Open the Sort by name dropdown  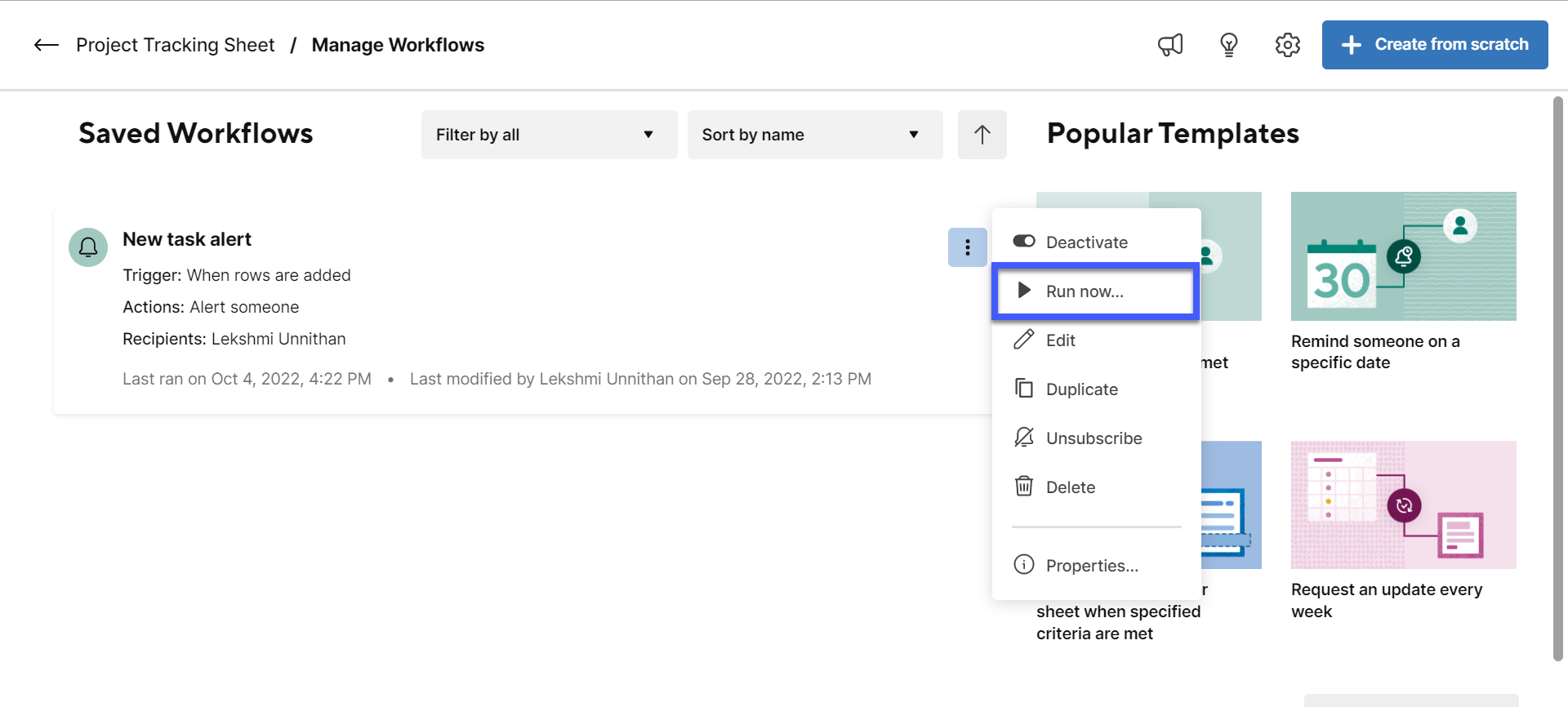[x=814, y=135]
